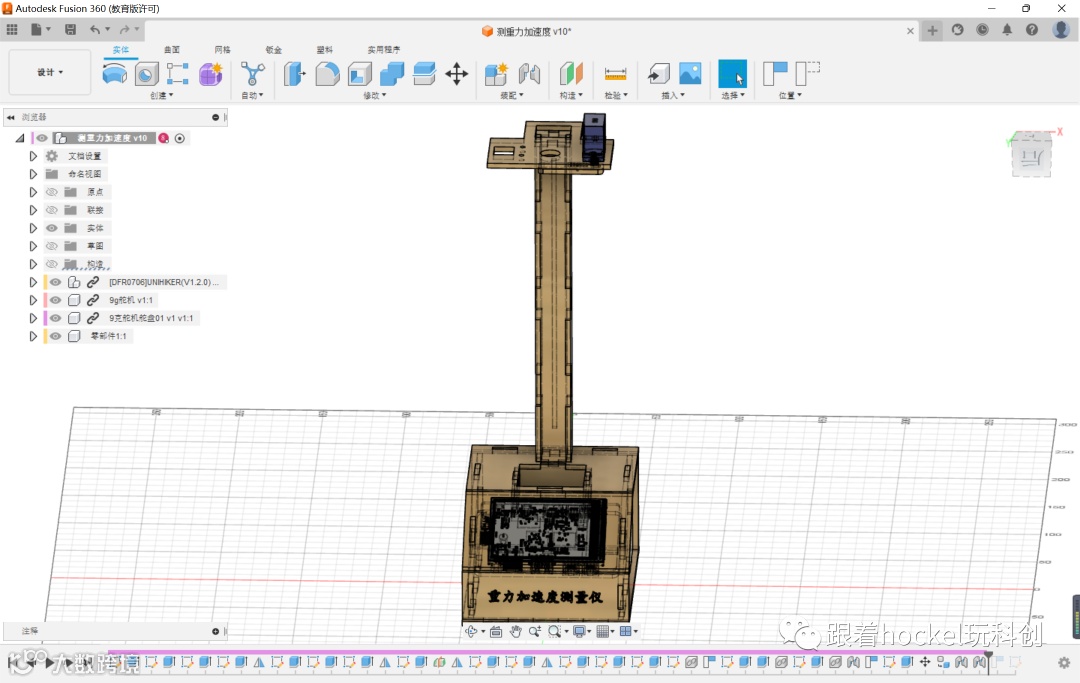The height and width of the screenshot is (683, 1080).
Task: Switch to the 曲面 ribbon tab
Action: coord(172,49)
